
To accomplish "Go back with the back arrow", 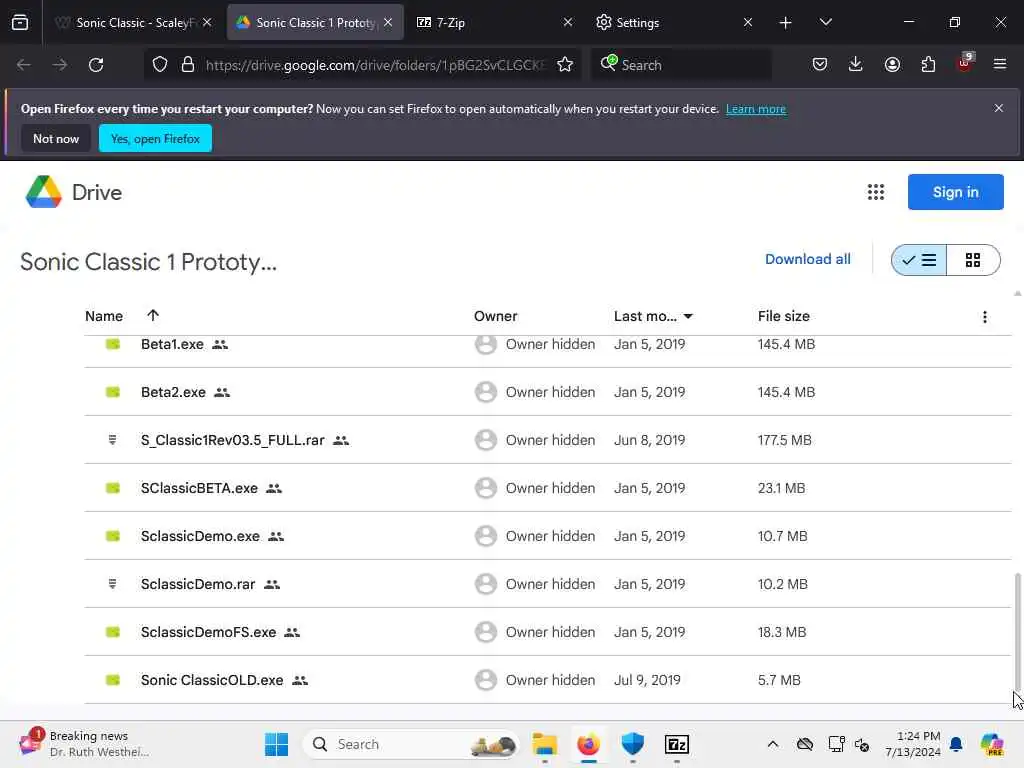I will click(24, 65).
